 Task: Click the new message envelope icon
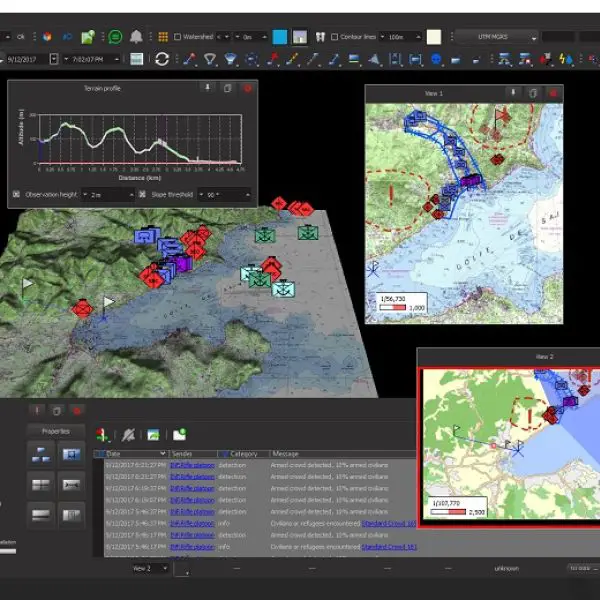(x=179, y=434)
